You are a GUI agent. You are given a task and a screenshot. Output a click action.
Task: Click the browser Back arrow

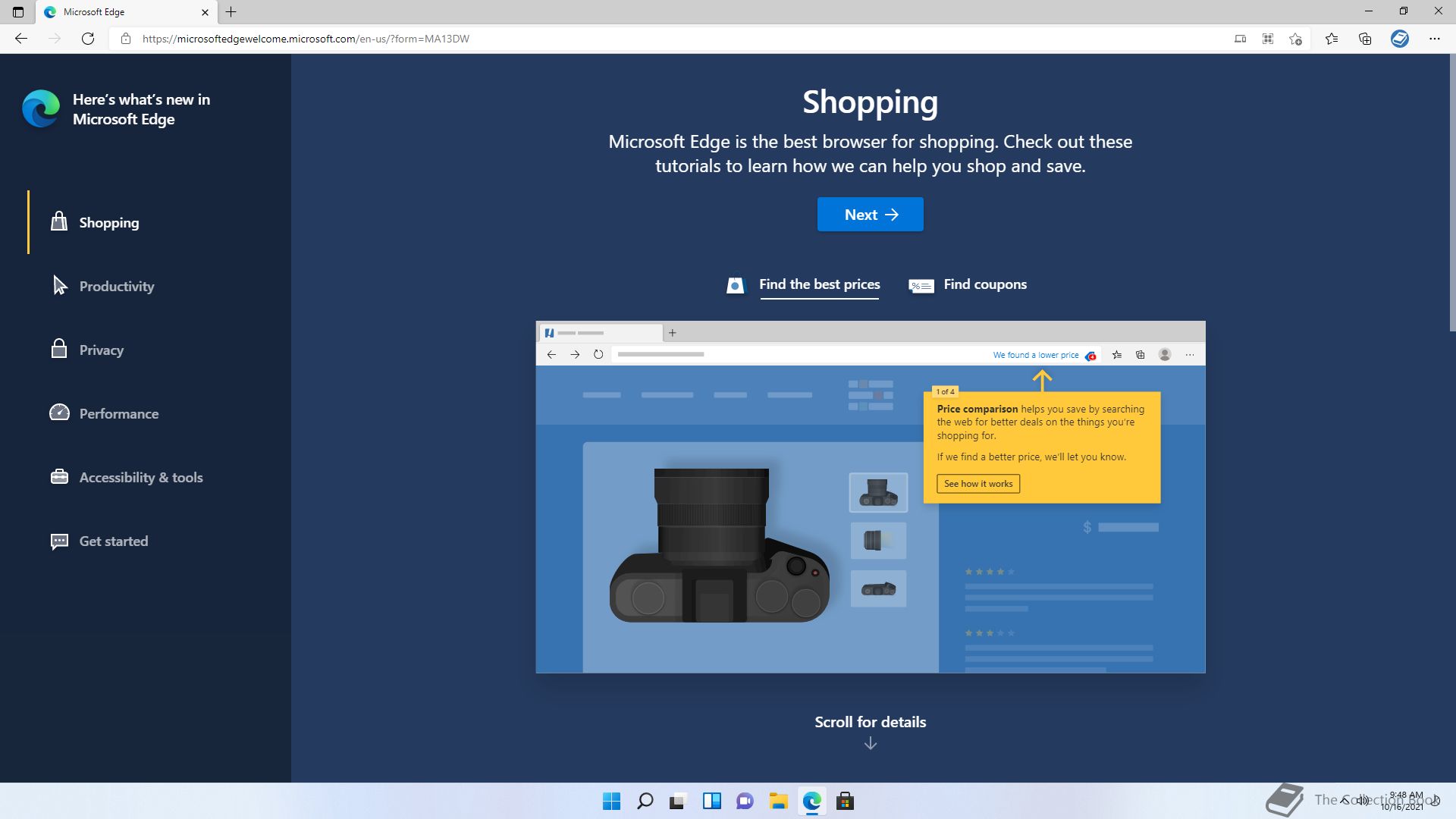[21, 39]
